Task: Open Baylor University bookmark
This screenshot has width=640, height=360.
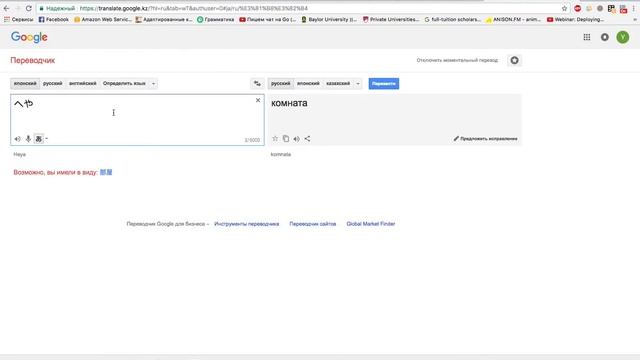Action: click(329, 19)
